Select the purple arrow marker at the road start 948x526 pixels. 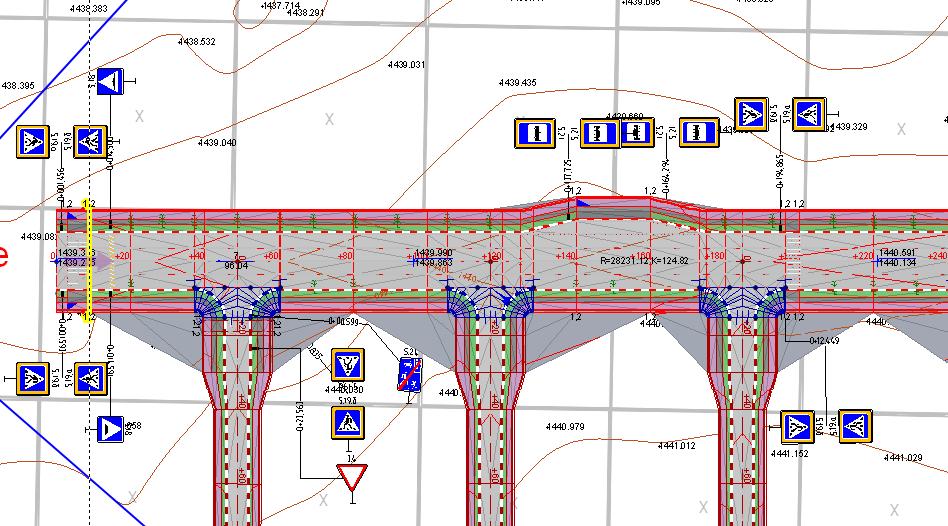[105, 261]
